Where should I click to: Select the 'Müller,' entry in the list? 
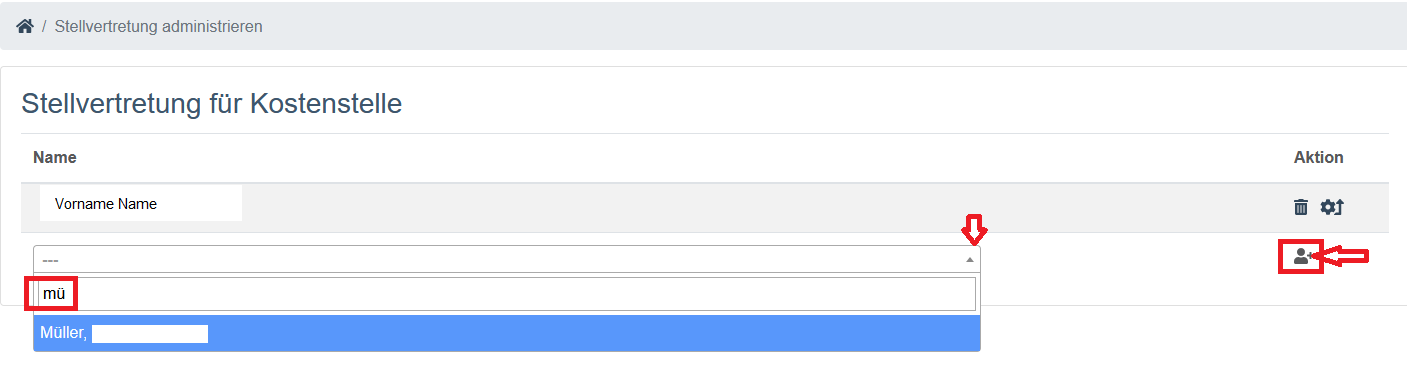point(507,334)
